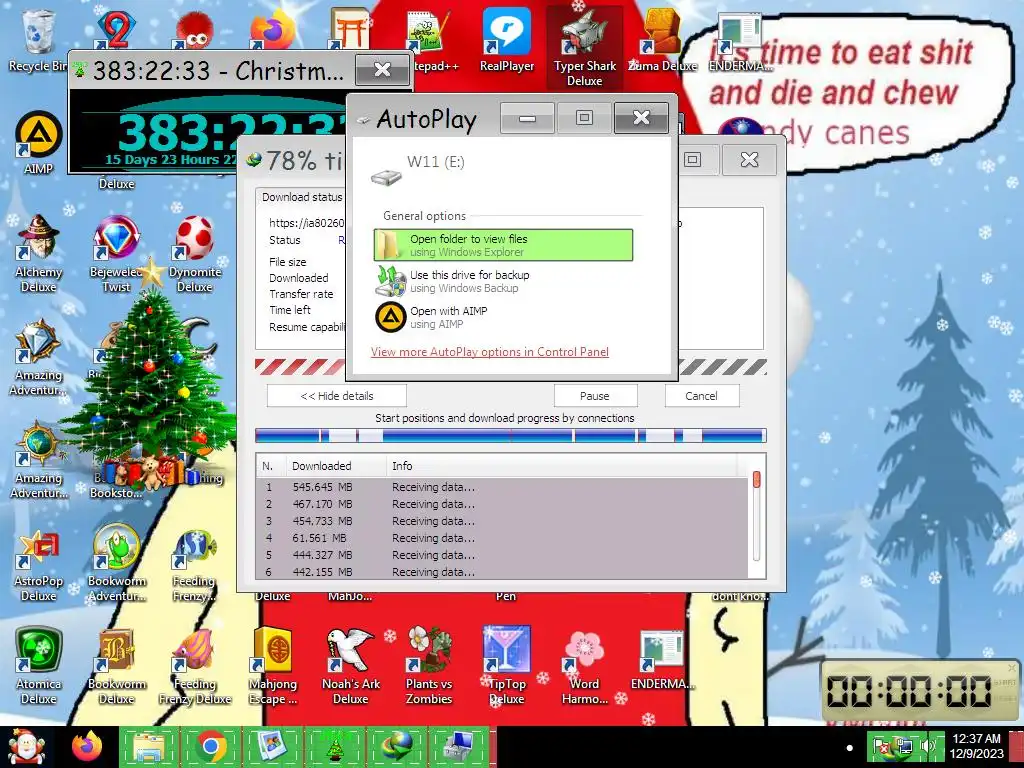Click the 00:00:00 timer gadget
This screenshot has width=1024, height=768.
(x=920, y=691)
